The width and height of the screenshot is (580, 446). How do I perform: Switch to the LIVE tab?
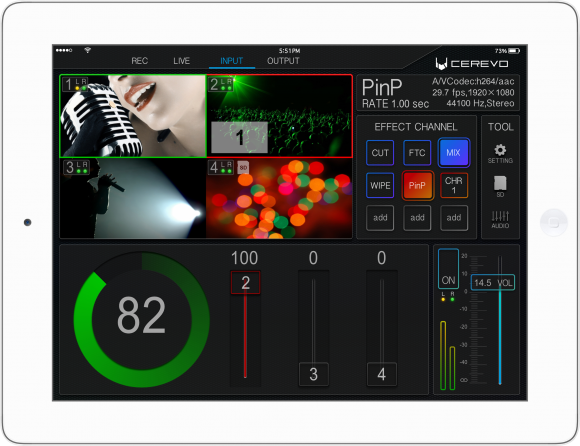pos(182,61)
